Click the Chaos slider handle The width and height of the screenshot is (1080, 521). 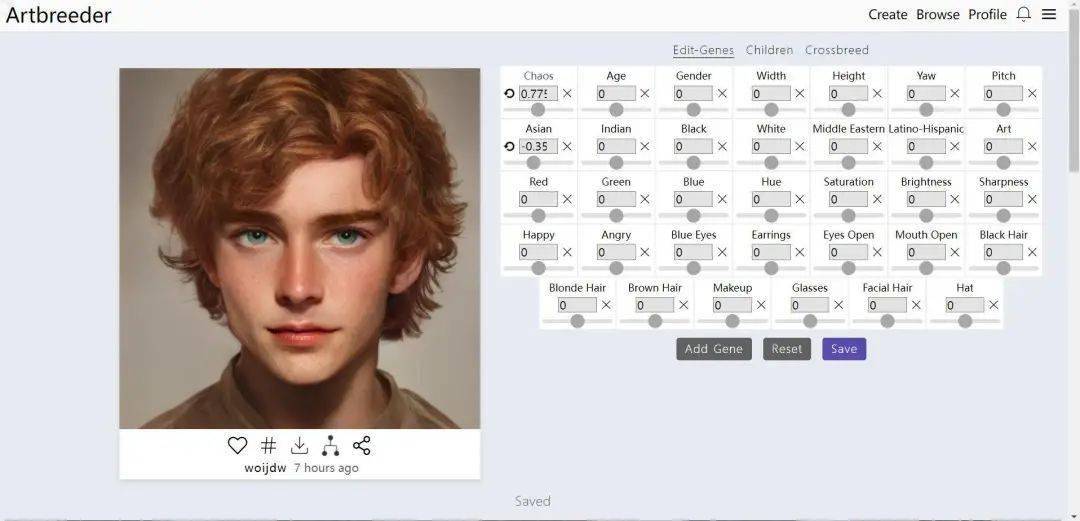click(538, 110)
